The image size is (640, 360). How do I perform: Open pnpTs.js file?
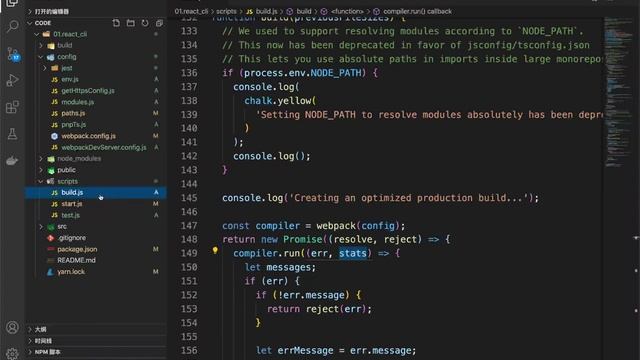pos(96,124)
